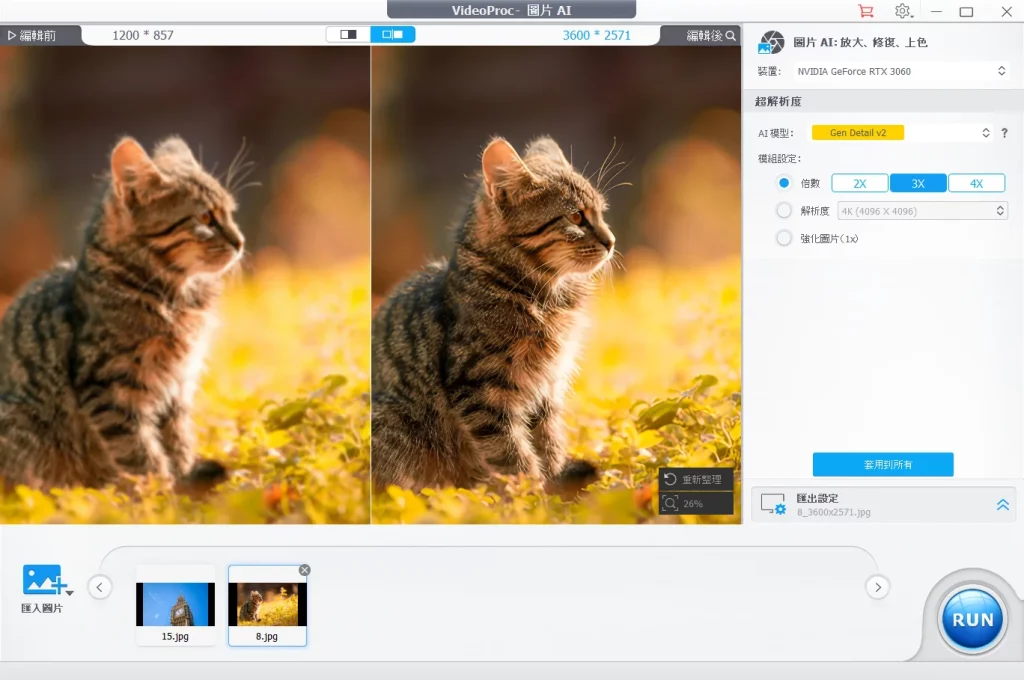This screenshot has height=680, width=1024.
Task: Select split-view compare mode icon
Action: pyautogui.click(x=393, y=34)
